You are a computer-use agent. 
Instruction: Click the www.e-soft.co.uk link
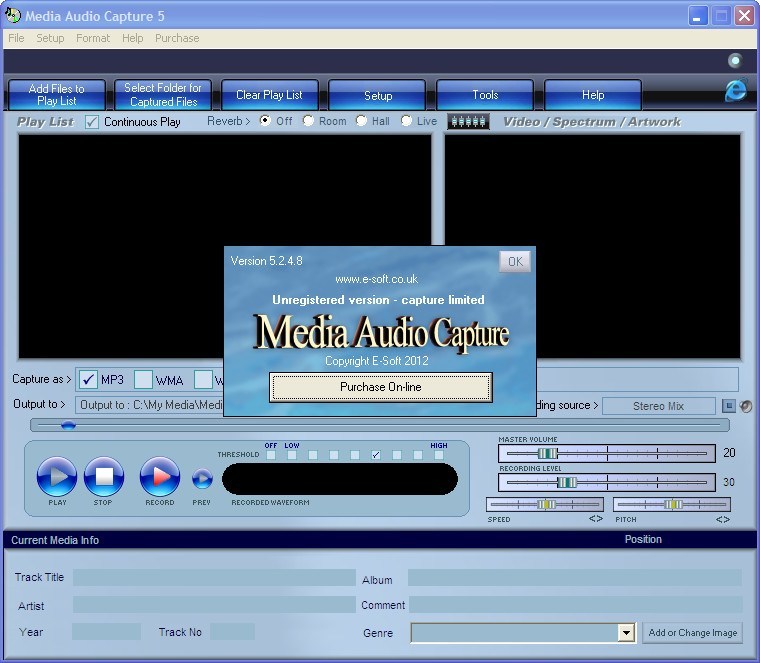click(376, 279)
